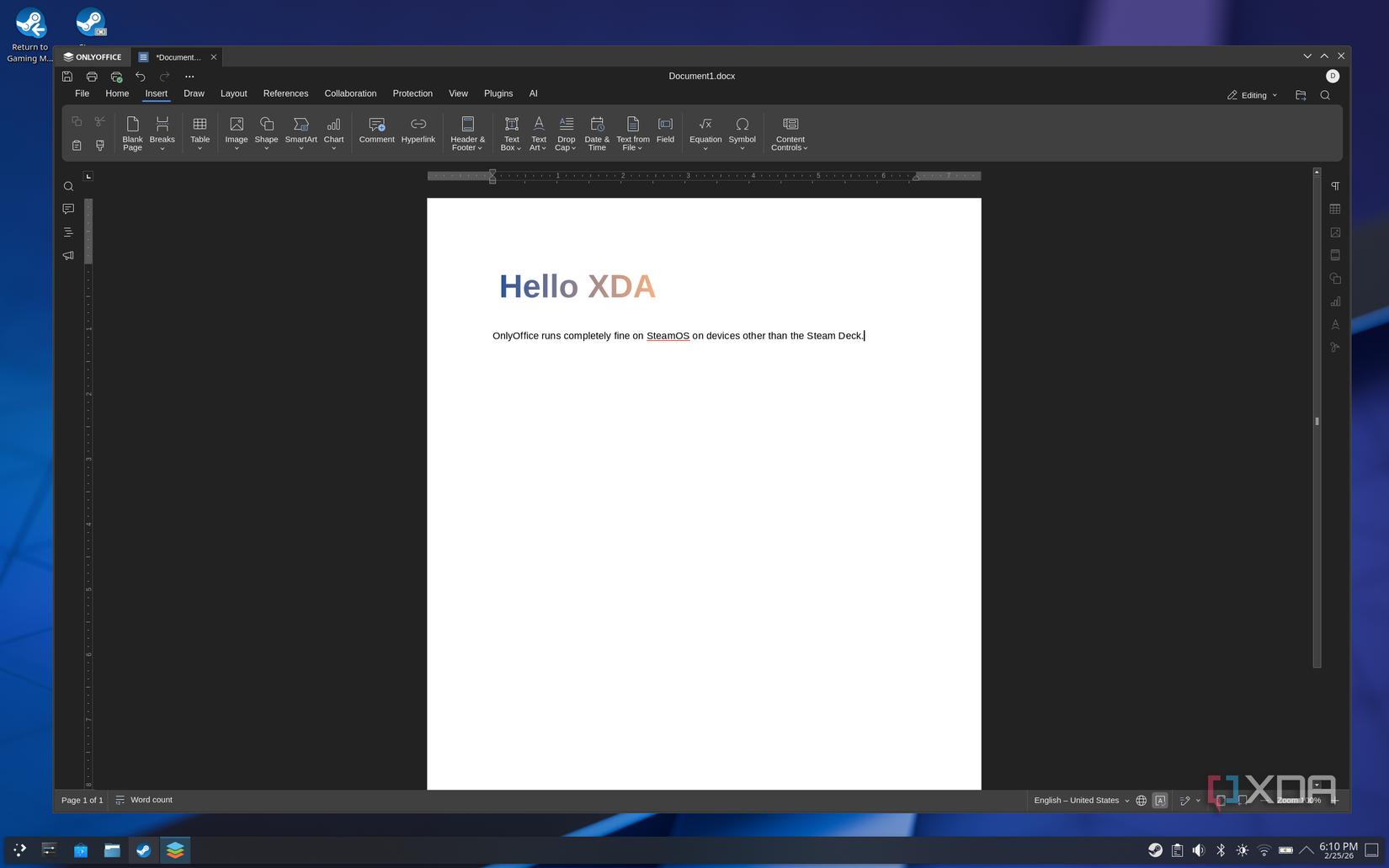Switch to the Home tab

point(117,93)
